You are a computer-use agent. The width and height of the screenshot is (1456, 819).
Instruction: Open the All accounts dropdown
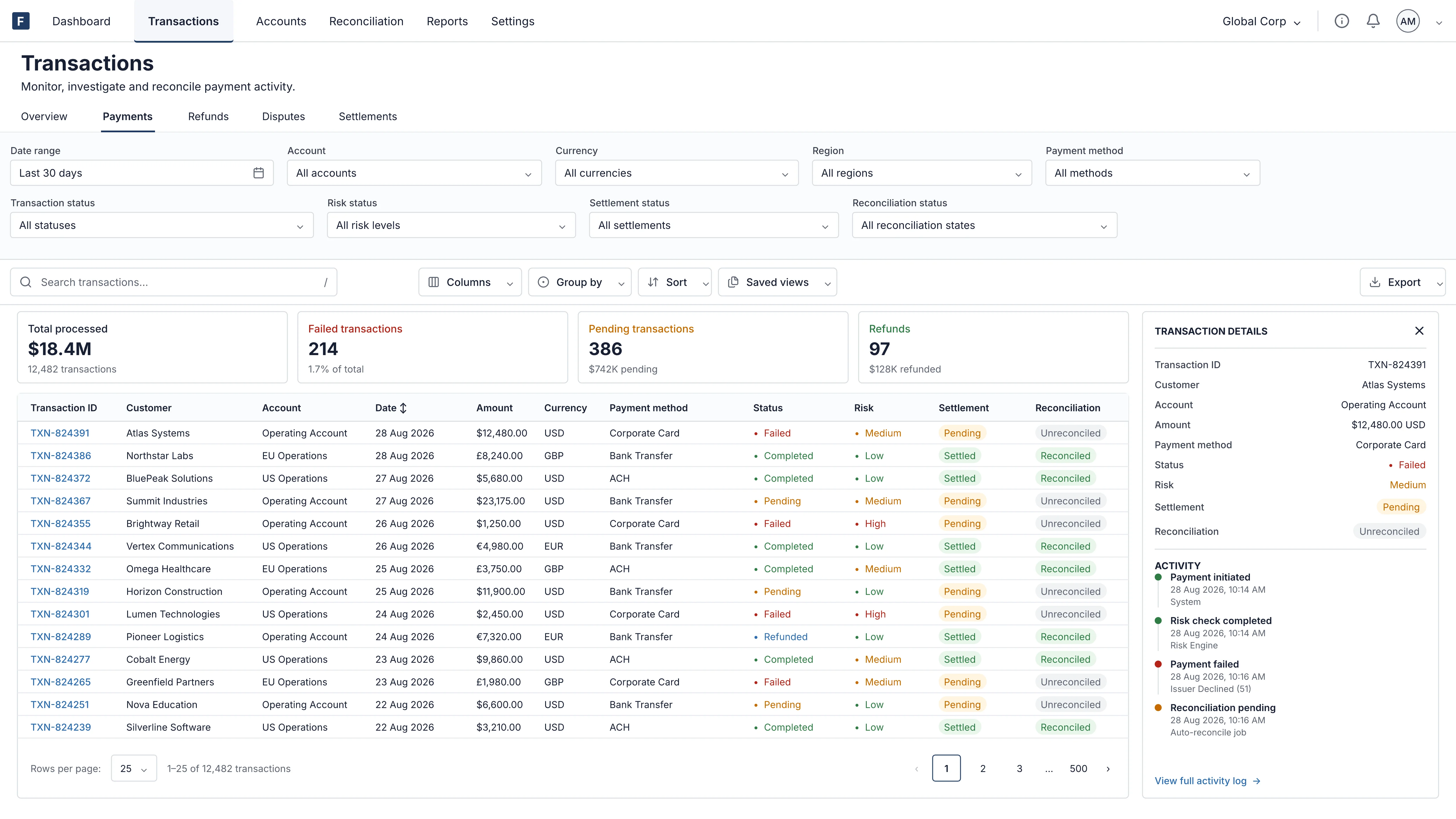[414, 173]
